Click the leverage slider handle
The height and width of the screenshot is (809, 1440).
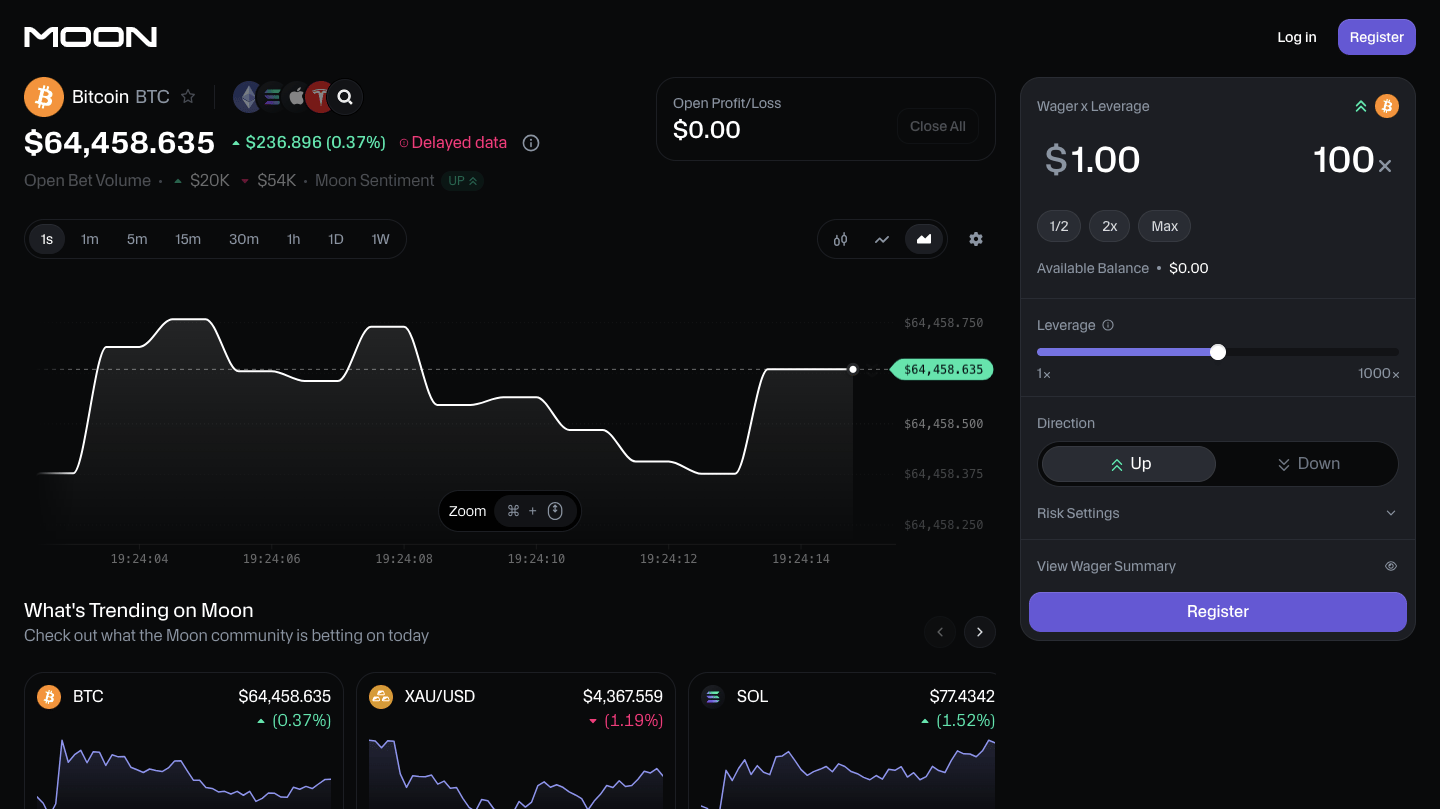click(x=1218, y=352)
